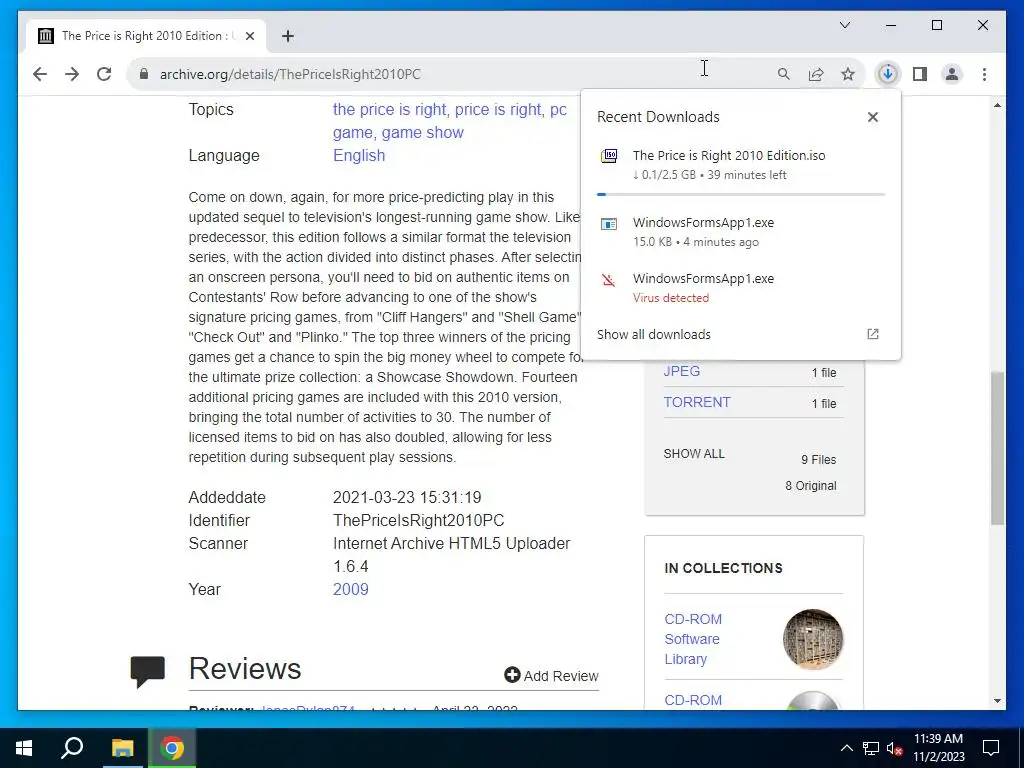
Task: Click SHOW ALL download files
Action: pos(694,453)
